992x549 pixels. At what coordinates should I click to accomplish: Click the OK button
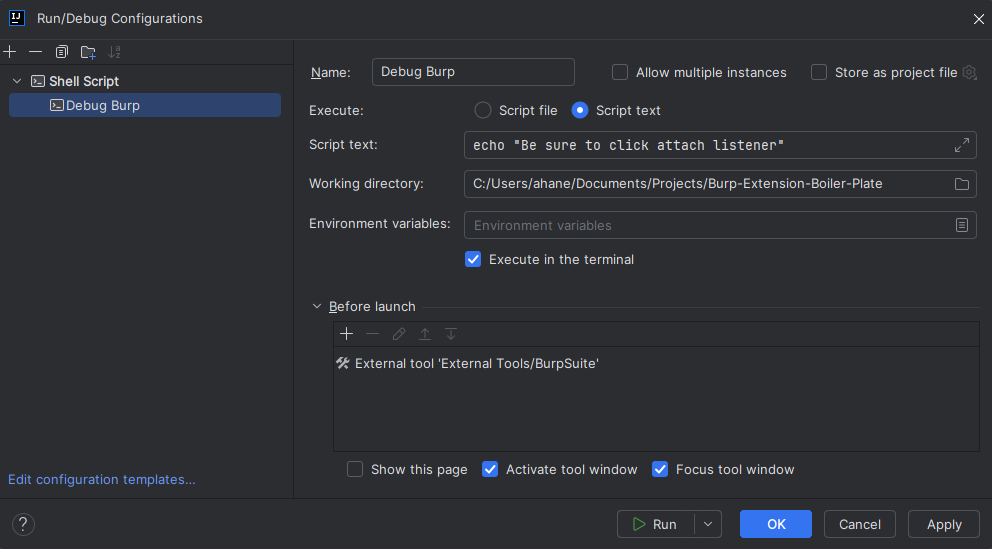pos(776,524)
